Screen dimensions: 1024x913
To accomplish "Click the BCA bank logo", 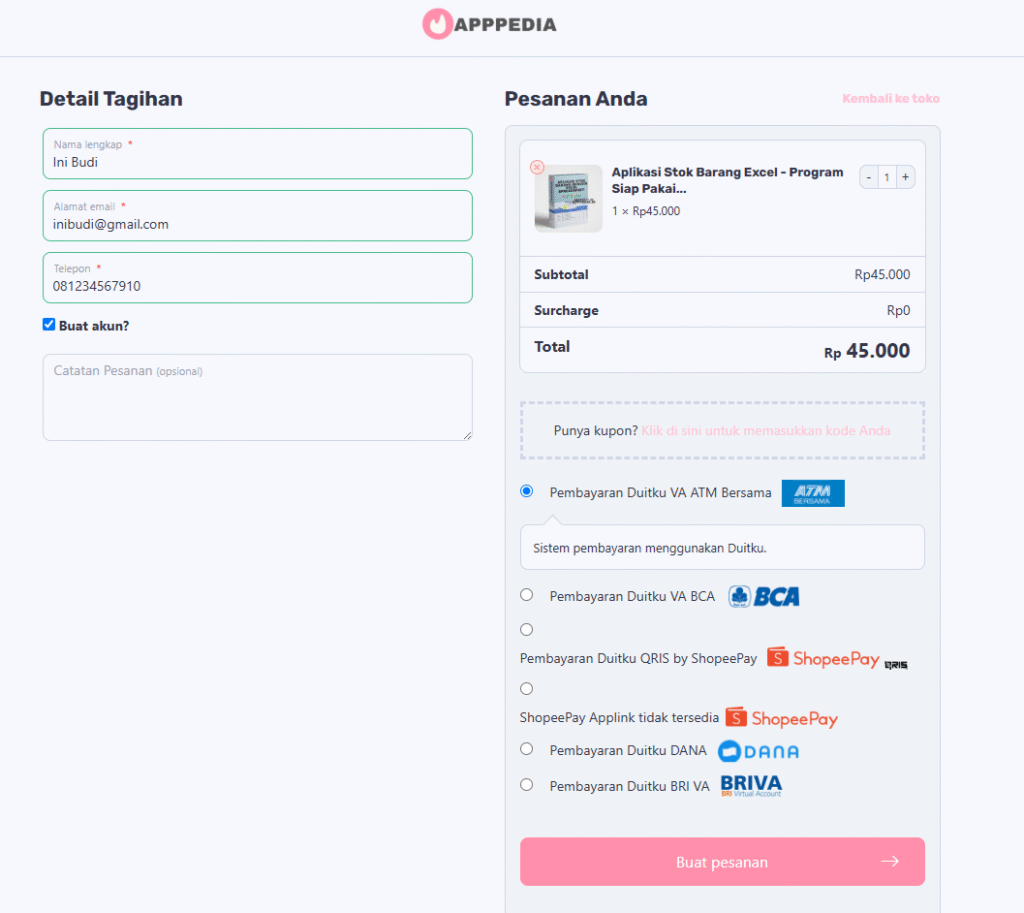I will (x=764, y=596).
